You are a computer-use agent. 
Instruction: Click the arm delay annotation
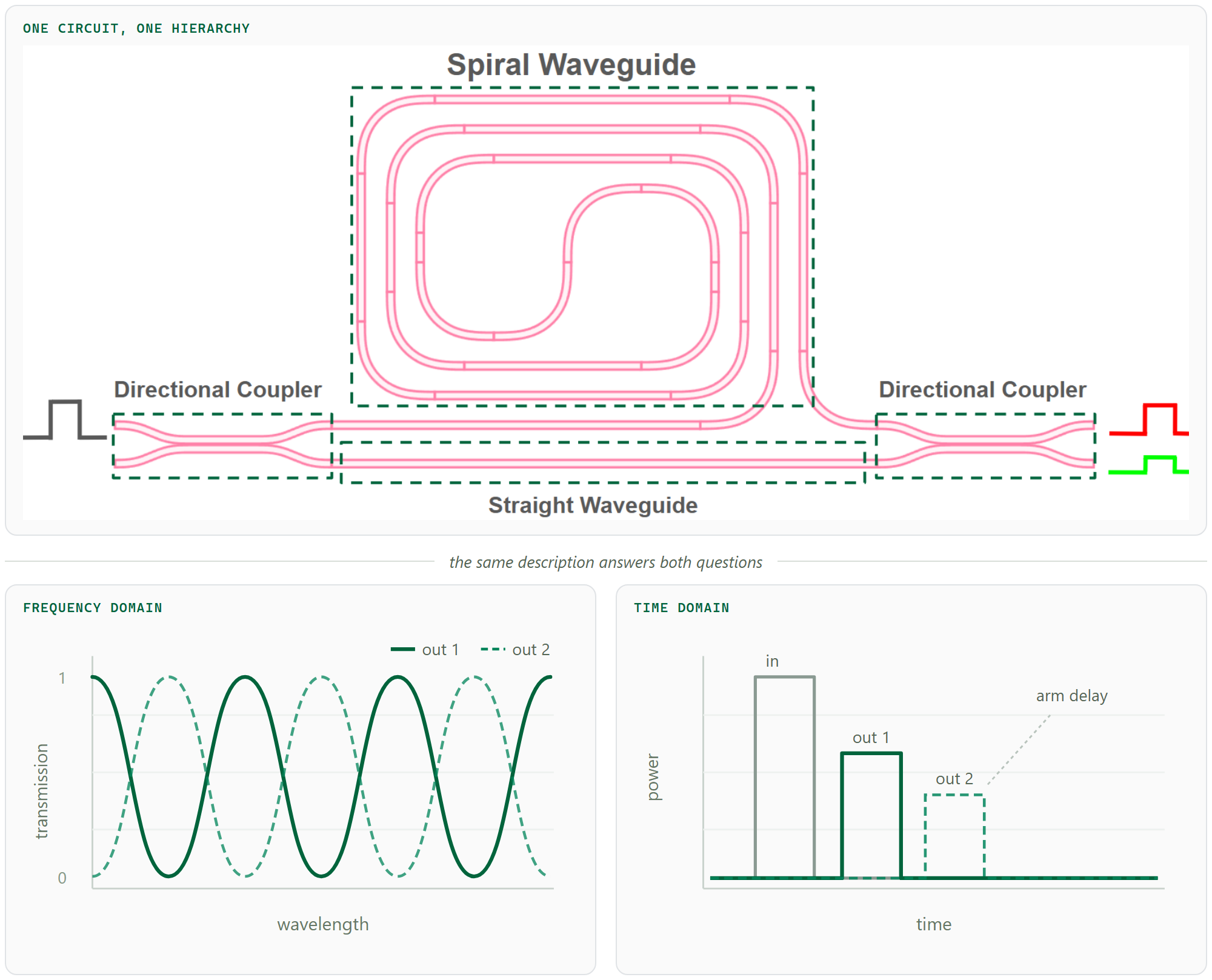[x=1071, y=696]
